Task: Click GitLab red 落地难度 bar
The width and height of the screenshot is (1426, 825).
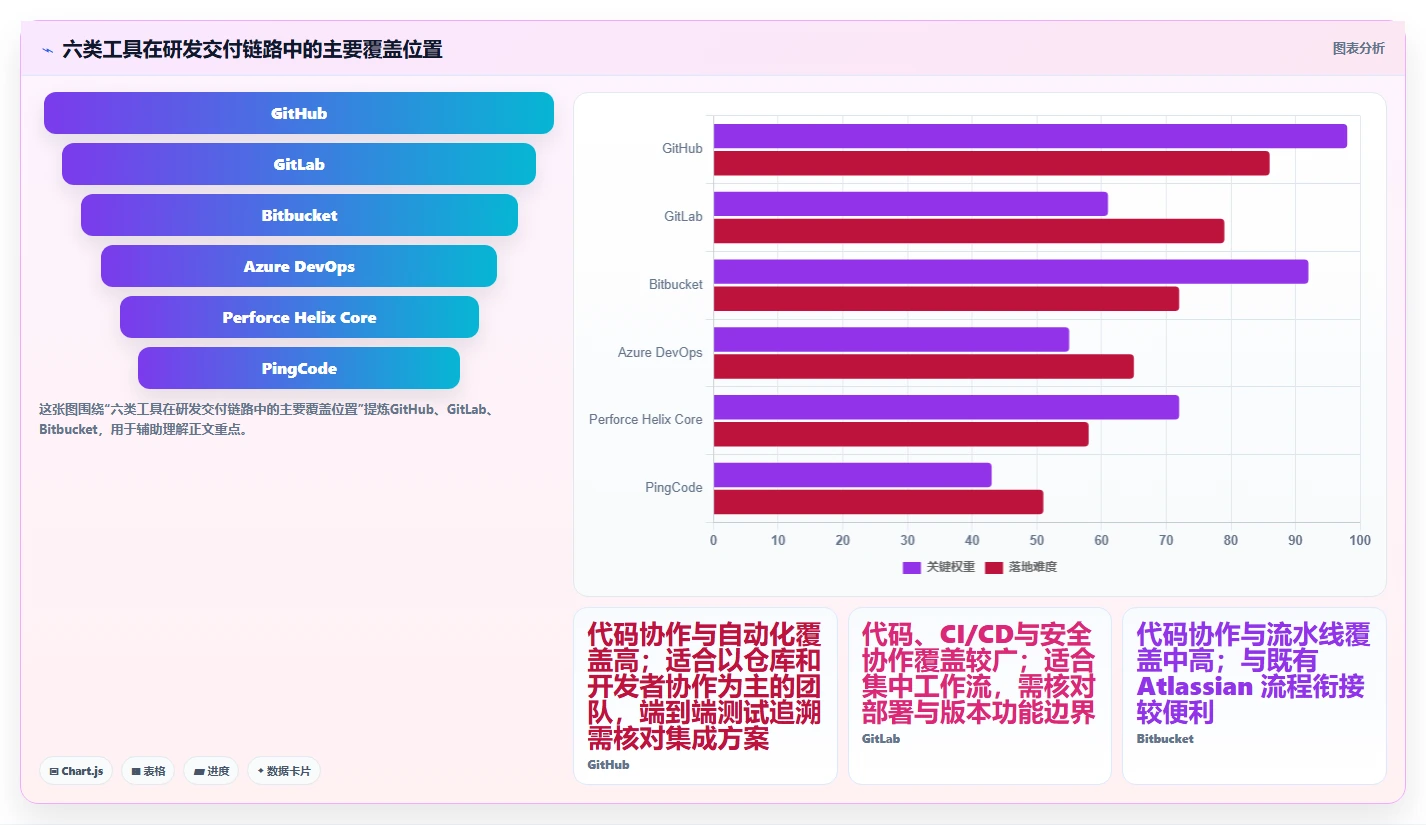Action: pos(969,231)
